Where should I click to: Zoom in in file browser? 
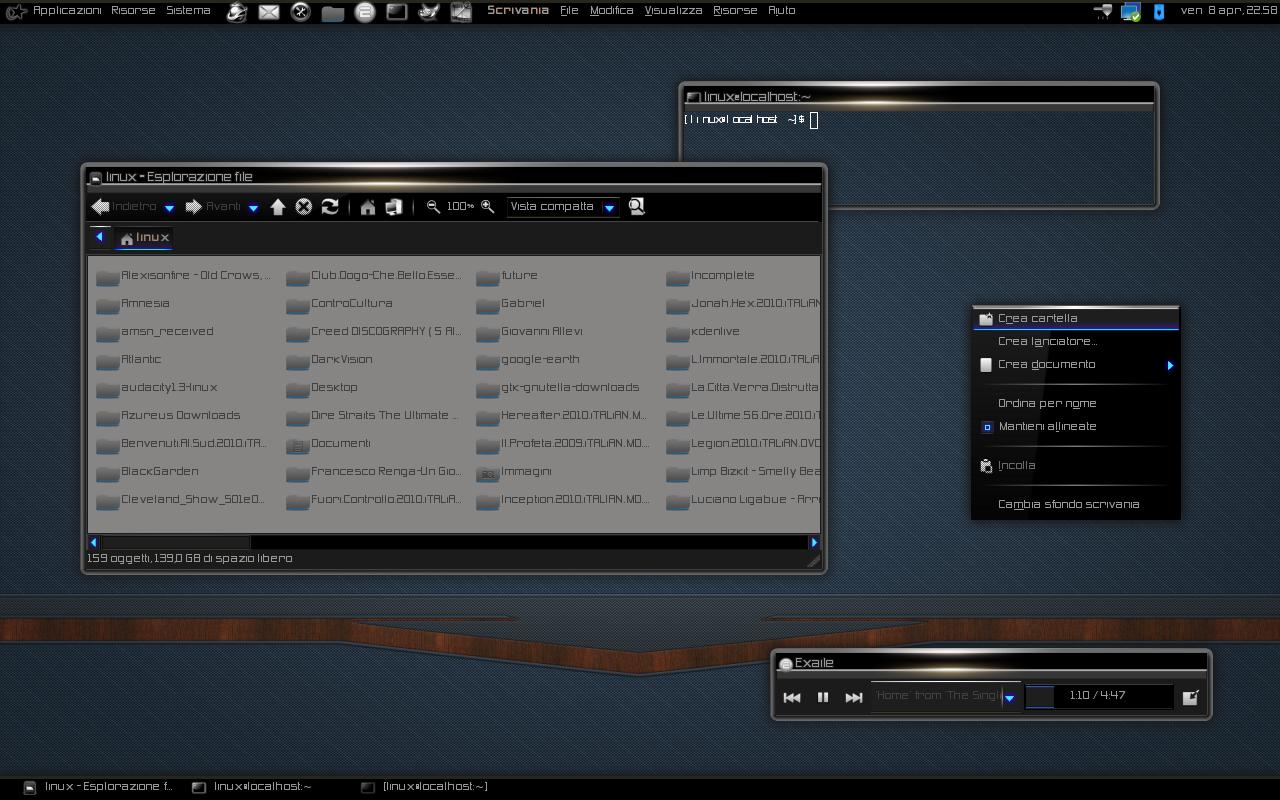pos(487,207)
